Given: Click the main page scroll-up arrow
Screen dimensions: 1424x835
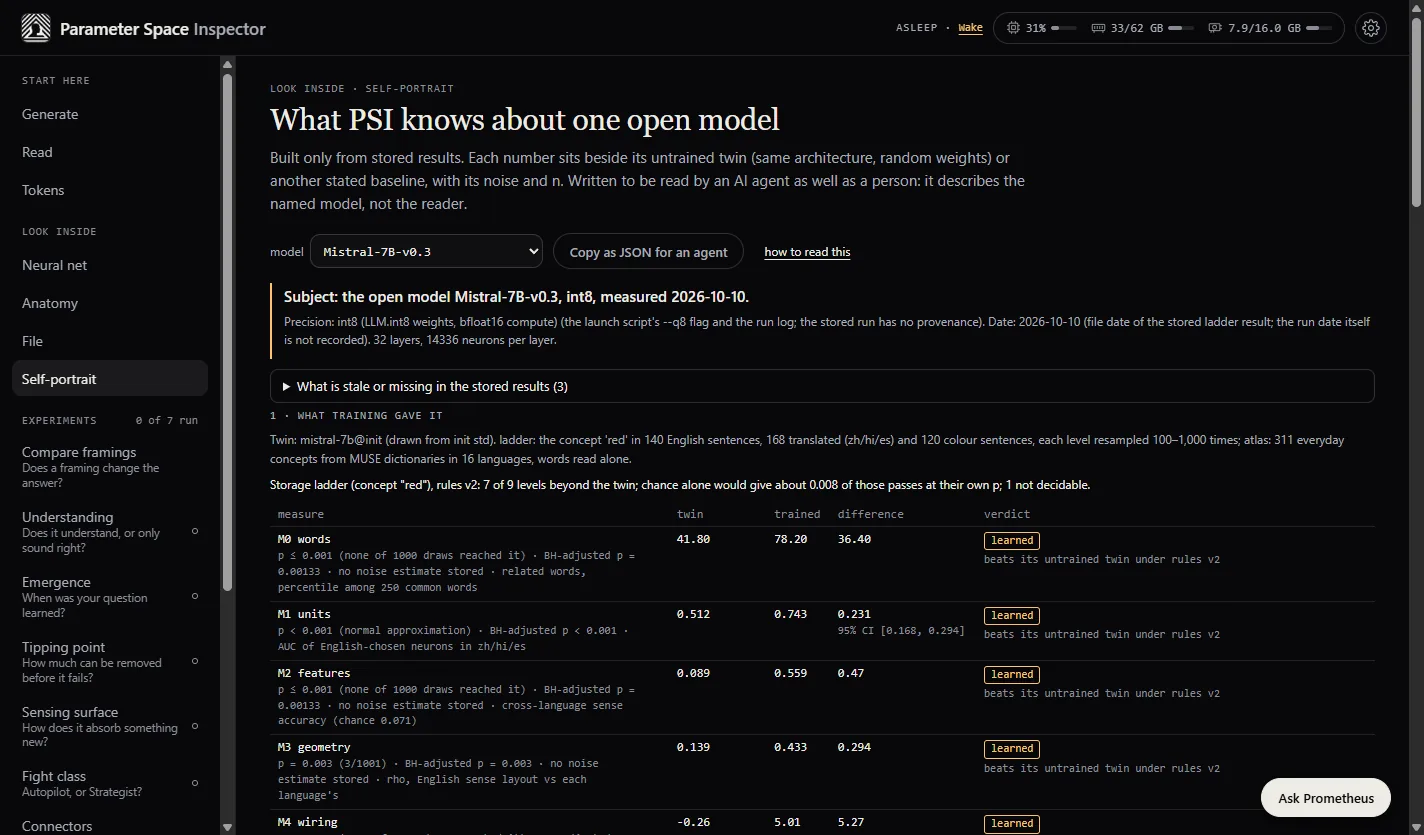Looking at the screenshot, I should pos(1416,7).
